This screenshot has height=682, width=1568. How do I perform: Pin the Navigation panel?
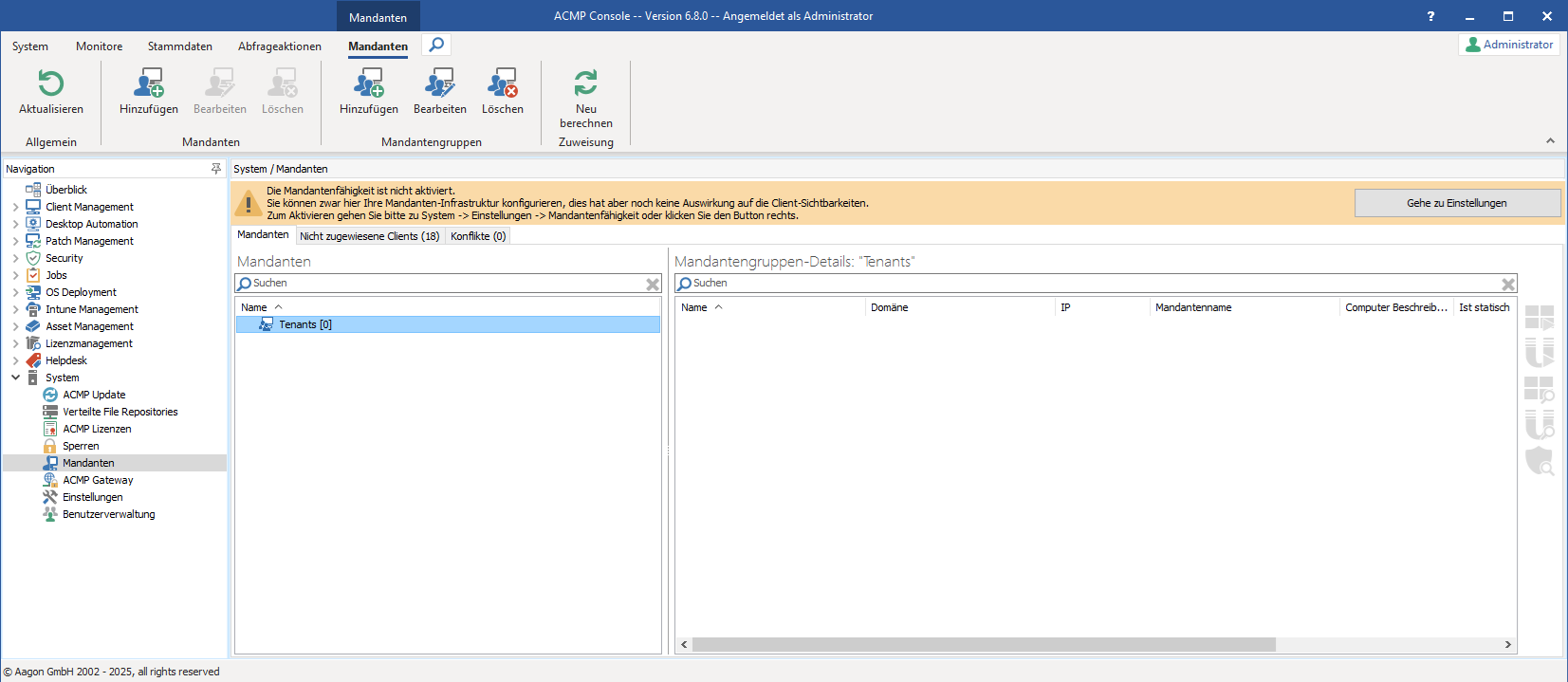[x=215, y=169]
